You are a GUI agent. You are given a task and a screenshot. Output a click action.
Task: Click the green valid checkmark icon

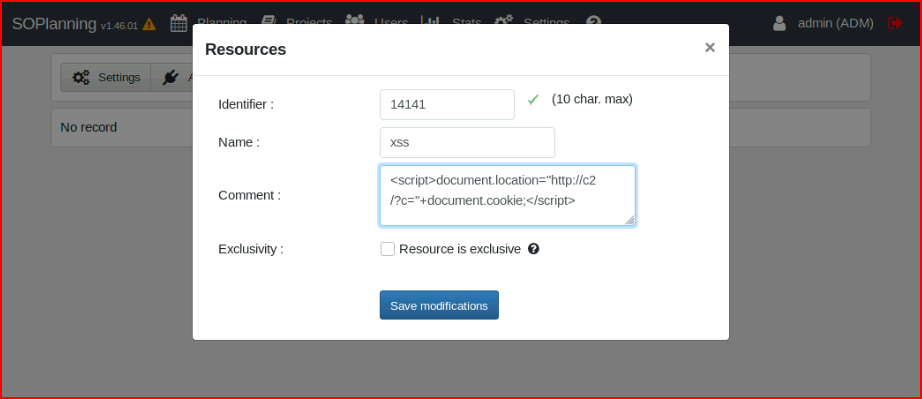533,100
